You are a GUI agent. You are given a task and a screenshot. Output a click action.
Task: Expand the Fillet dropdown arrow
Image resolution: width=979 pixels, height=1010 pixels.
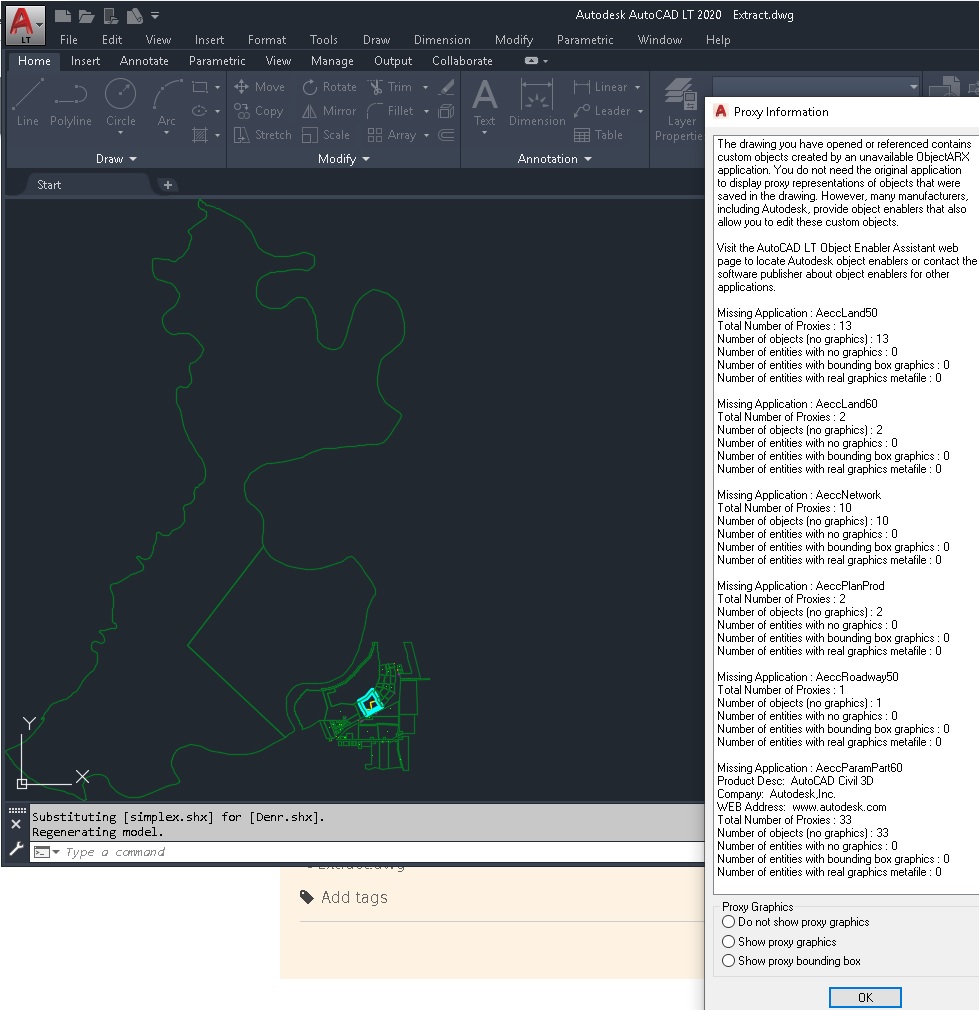[426, 111]
